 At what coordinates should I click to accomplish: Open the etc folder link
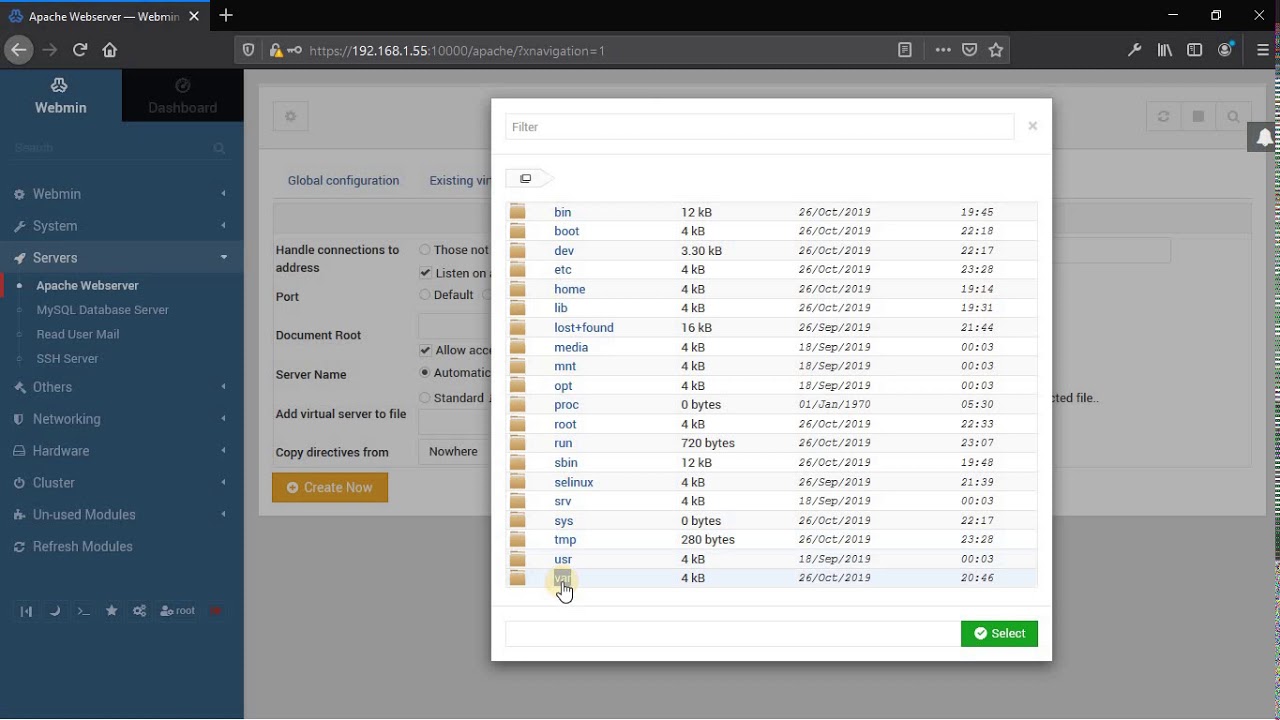coord(563,270)
